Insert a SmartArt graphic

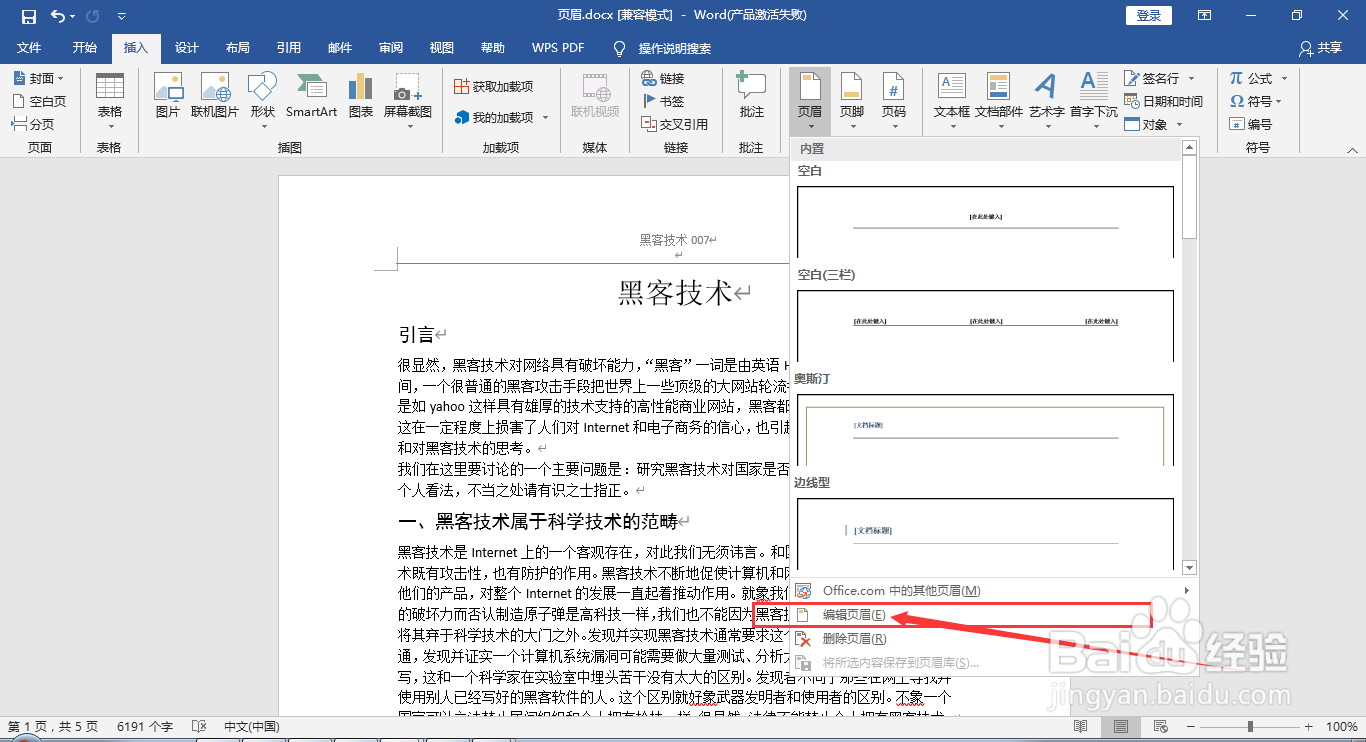click(x=311, y=98)
